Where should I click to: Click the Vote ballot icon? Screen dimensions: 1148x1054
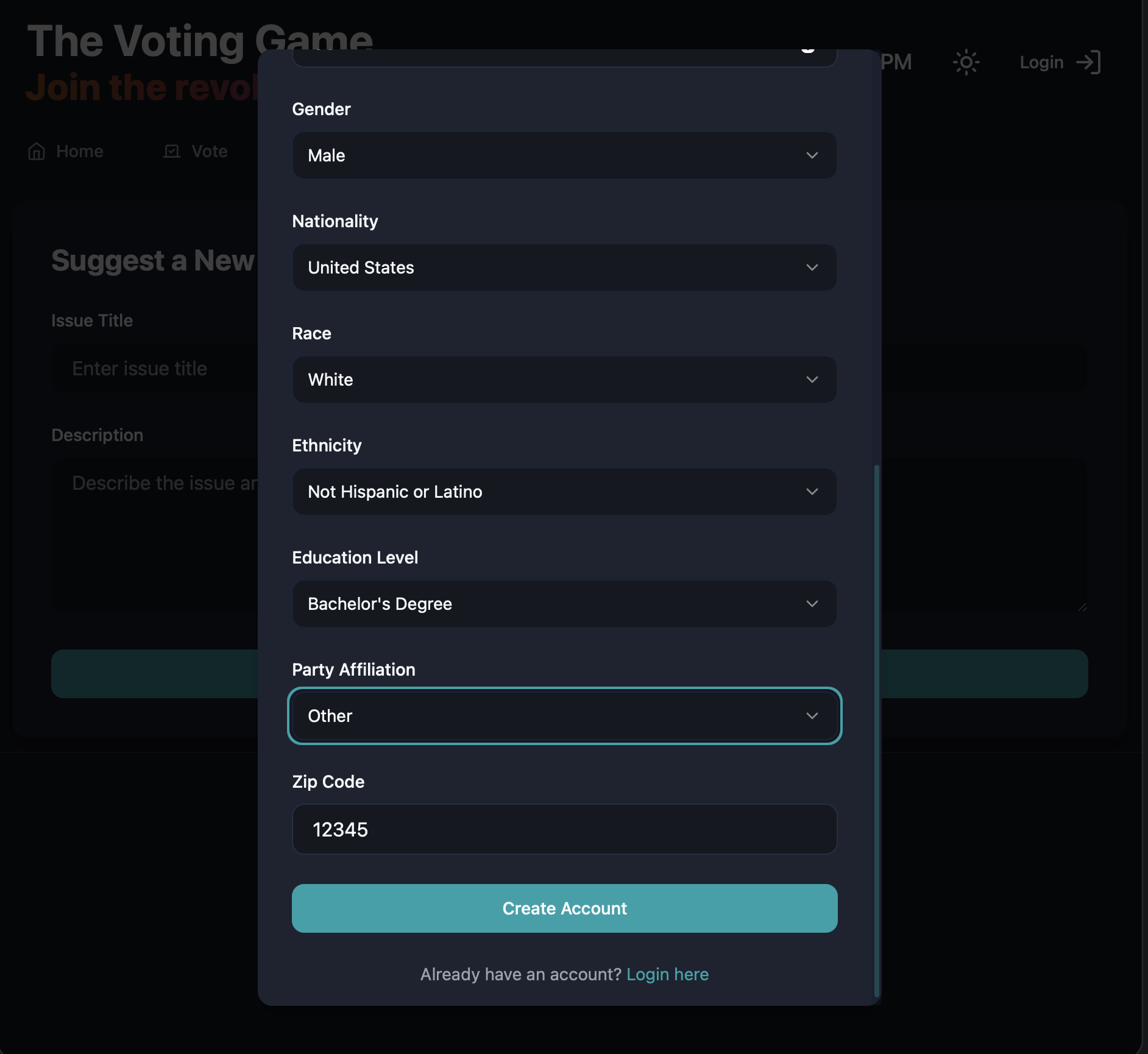click(172, 151)
